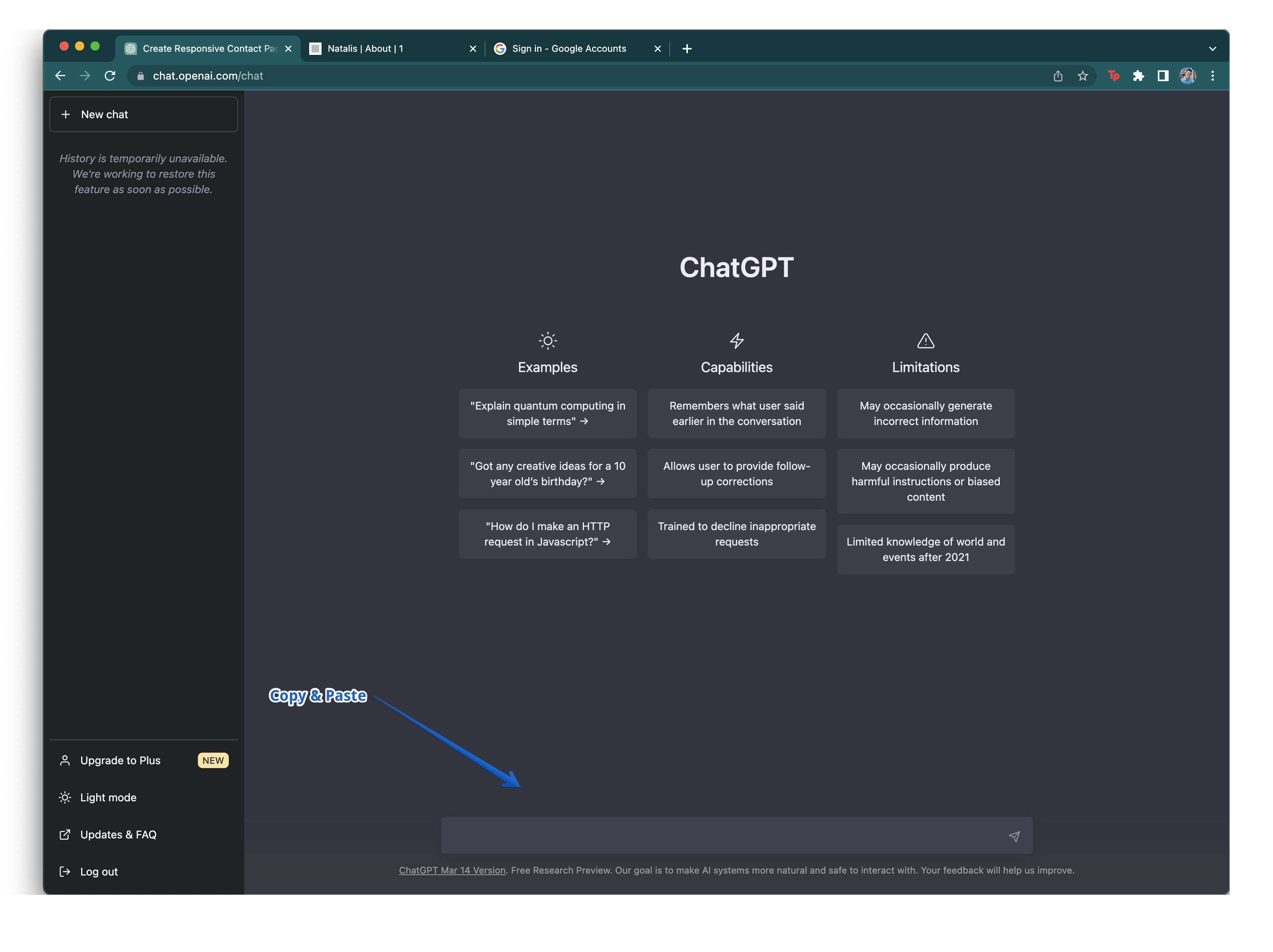Click the padlock site info icon
The width and height of the screenshot is (1273, 952).
(x=140, y=76)
